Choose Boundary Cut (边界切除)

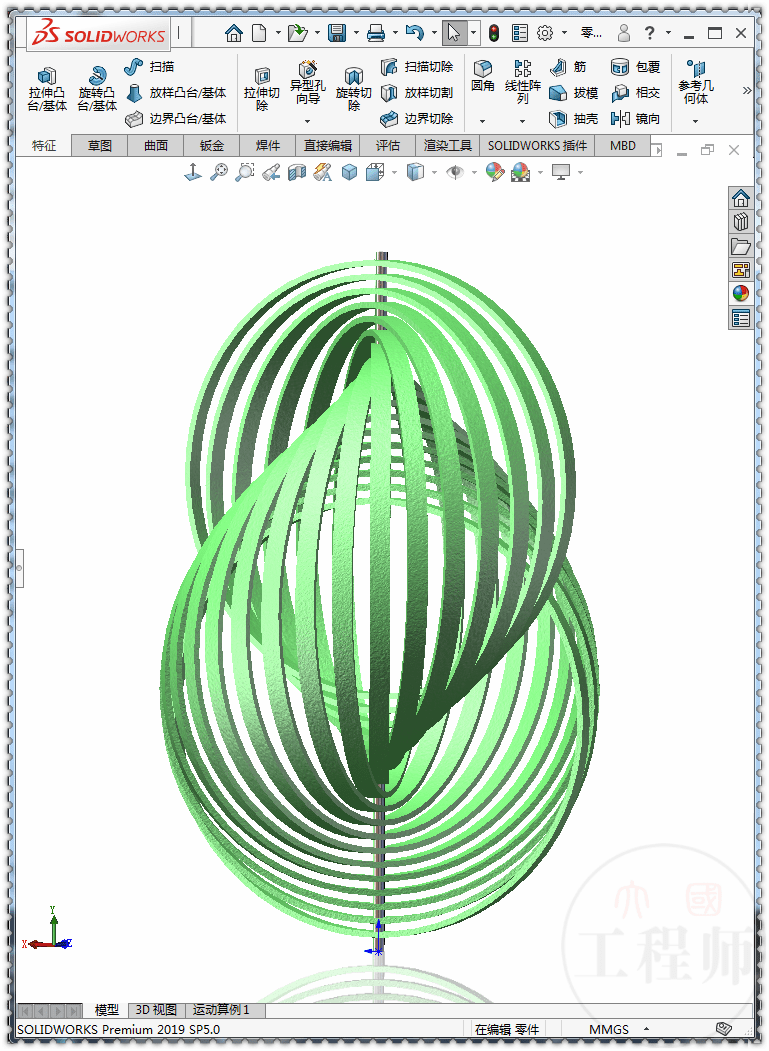(417, 119)
